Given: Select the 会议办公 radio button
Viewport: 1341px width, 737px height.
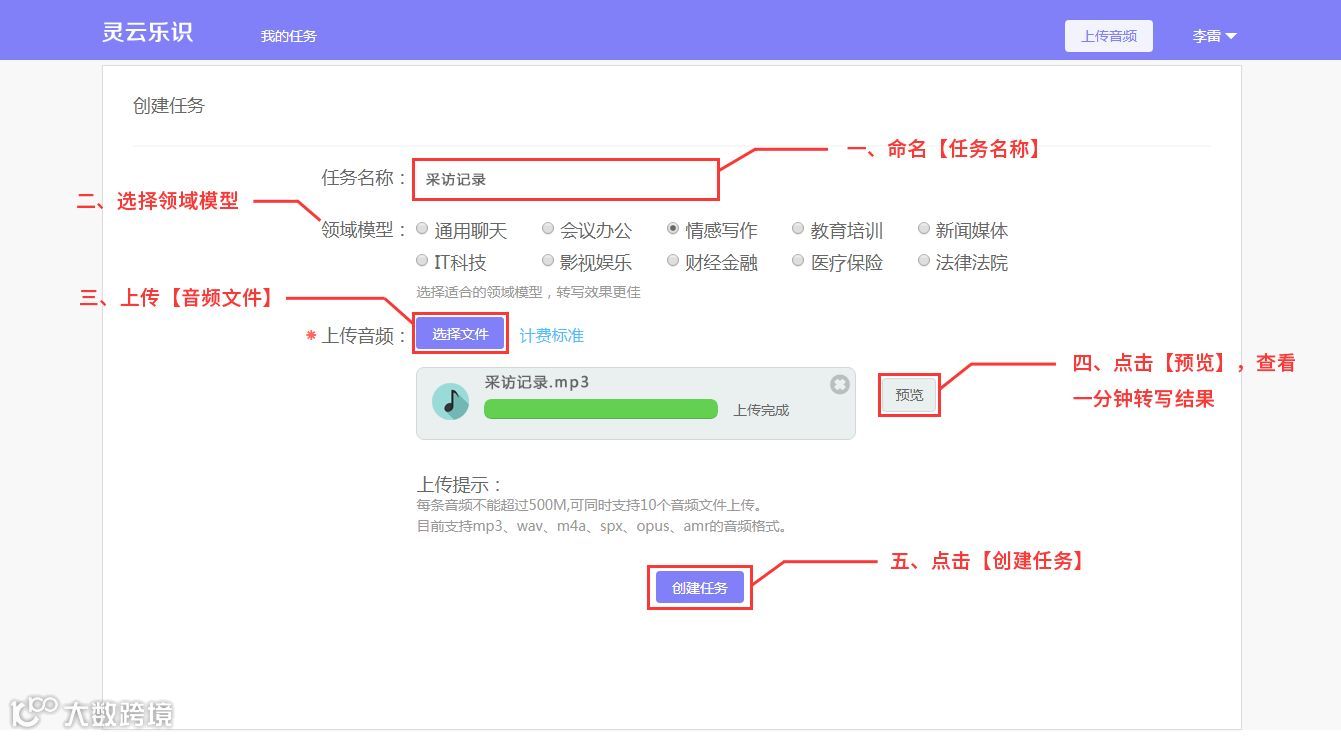Looking at the screenshot, I should tap(548, 229).
